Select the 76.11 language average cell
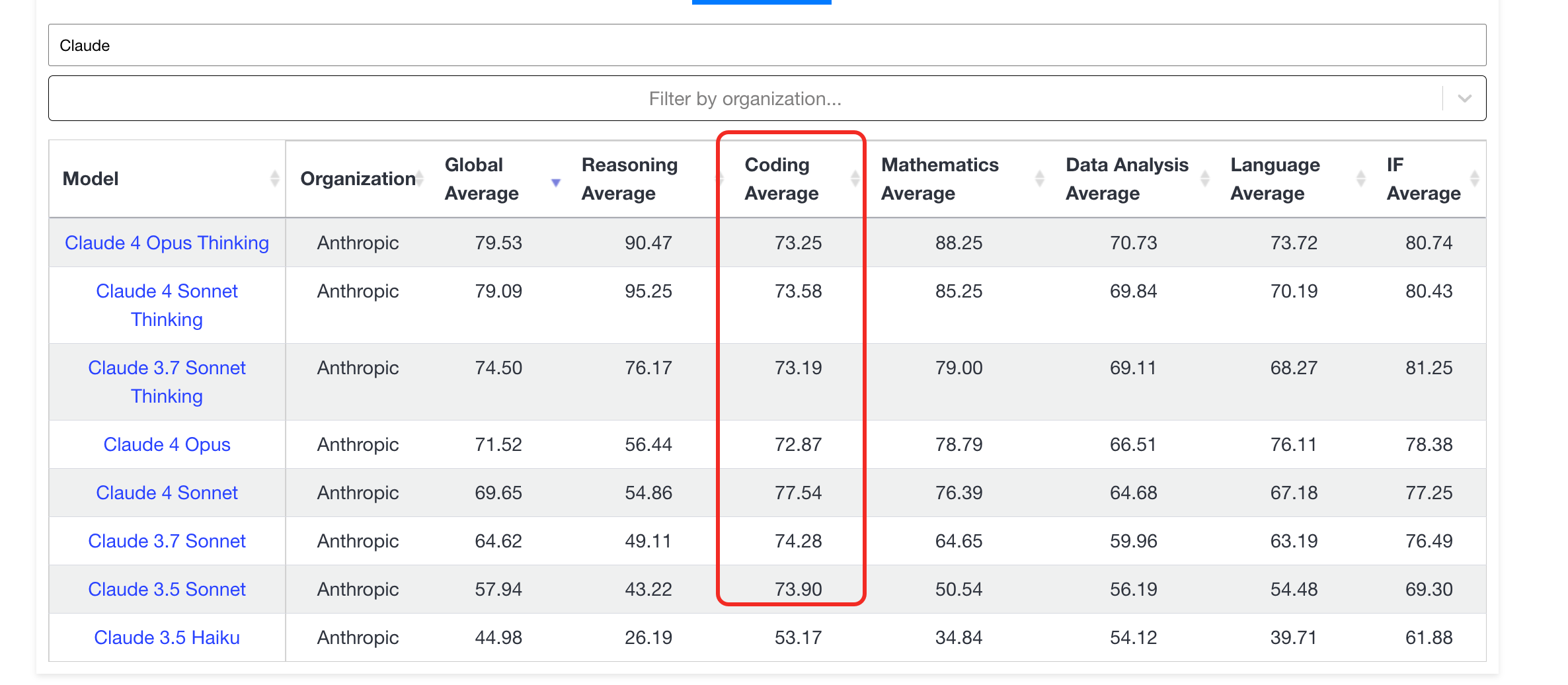Image resolution: width=1568 pixels, height=685 pixels. click(x=1294, y=444)
